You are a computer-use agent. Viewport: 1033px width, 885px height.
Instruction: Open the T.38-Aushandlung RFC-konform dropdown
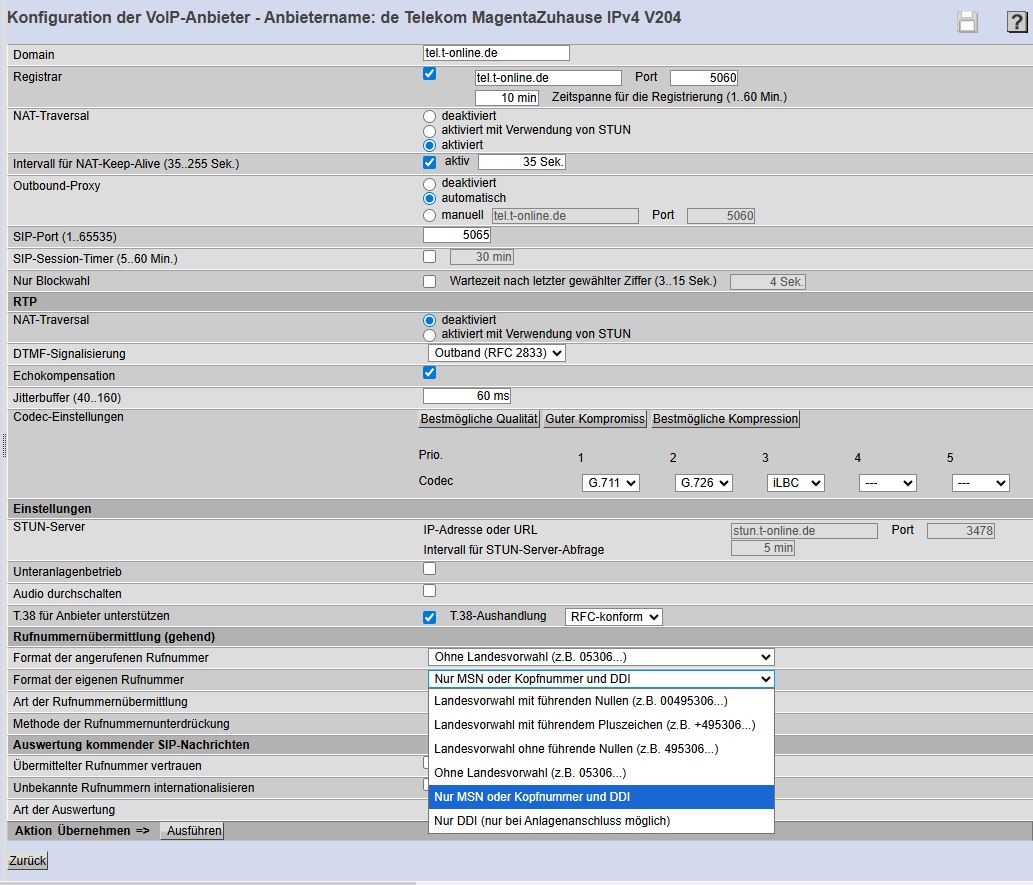[613, 617]
